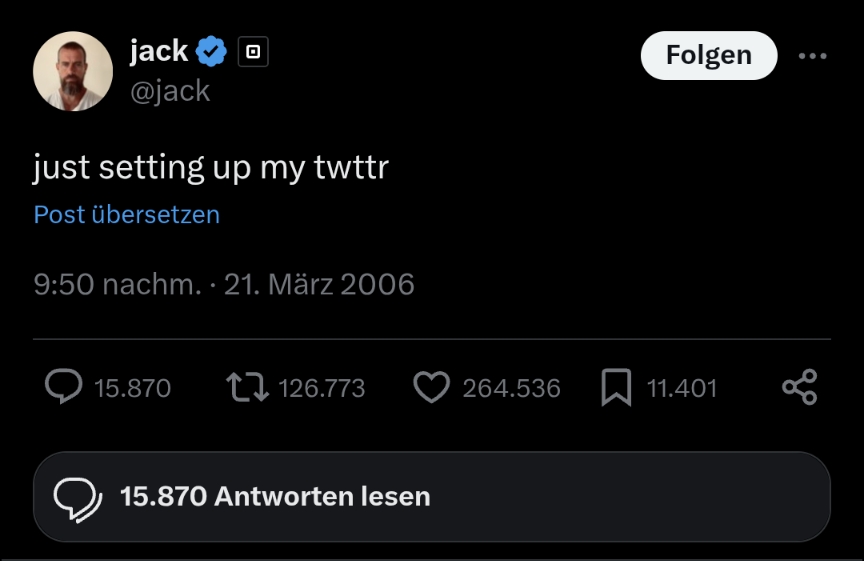This screenshot has width=864, height=561.
Task: Click the square affiliation badge
Action: click(253, 51)
